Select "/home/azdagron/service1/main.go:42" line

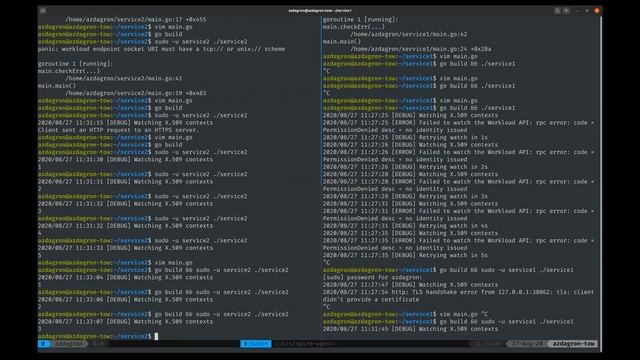click(409, 34)
